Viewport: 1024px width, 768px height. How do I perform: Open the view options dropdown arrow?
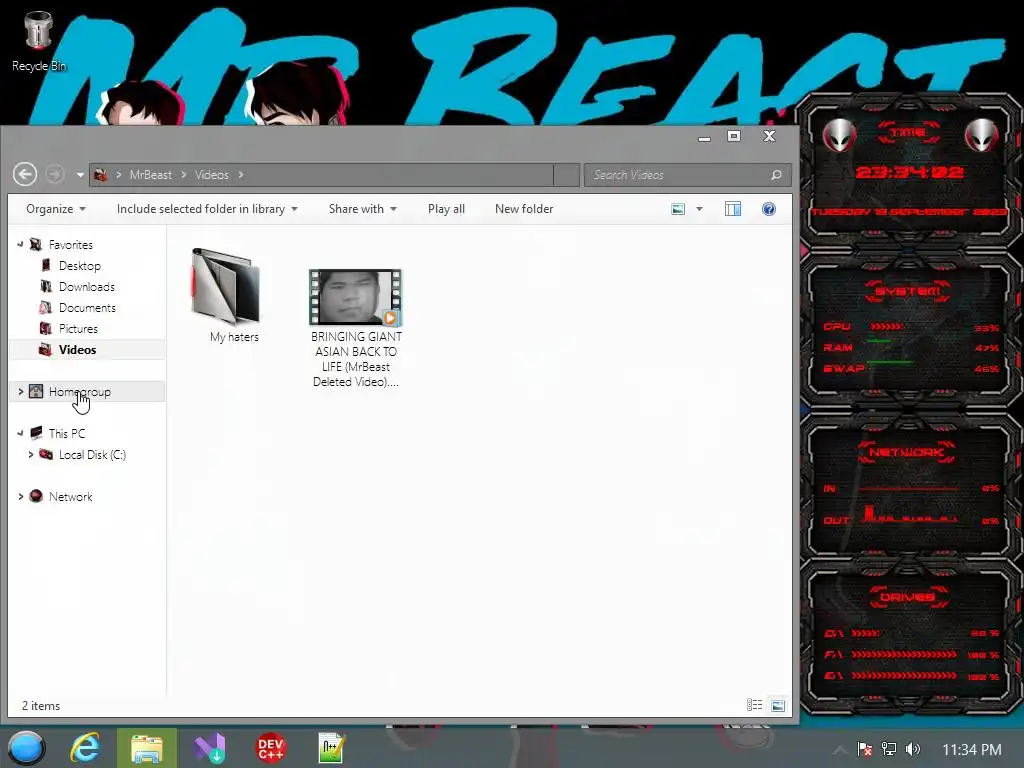point(699,209)
